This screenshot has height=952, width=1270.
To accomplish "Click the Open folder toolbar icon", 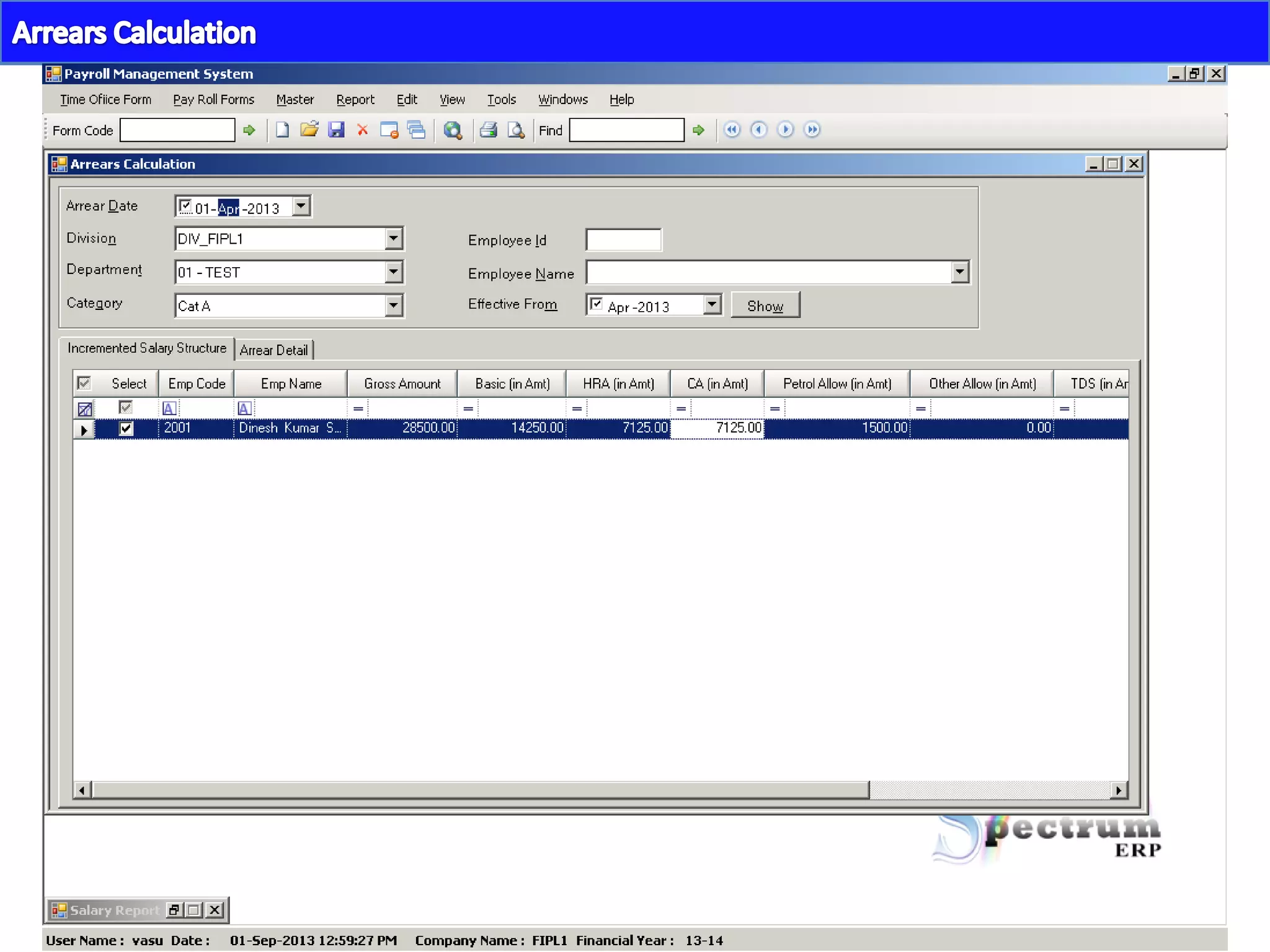I will (309, 130).
